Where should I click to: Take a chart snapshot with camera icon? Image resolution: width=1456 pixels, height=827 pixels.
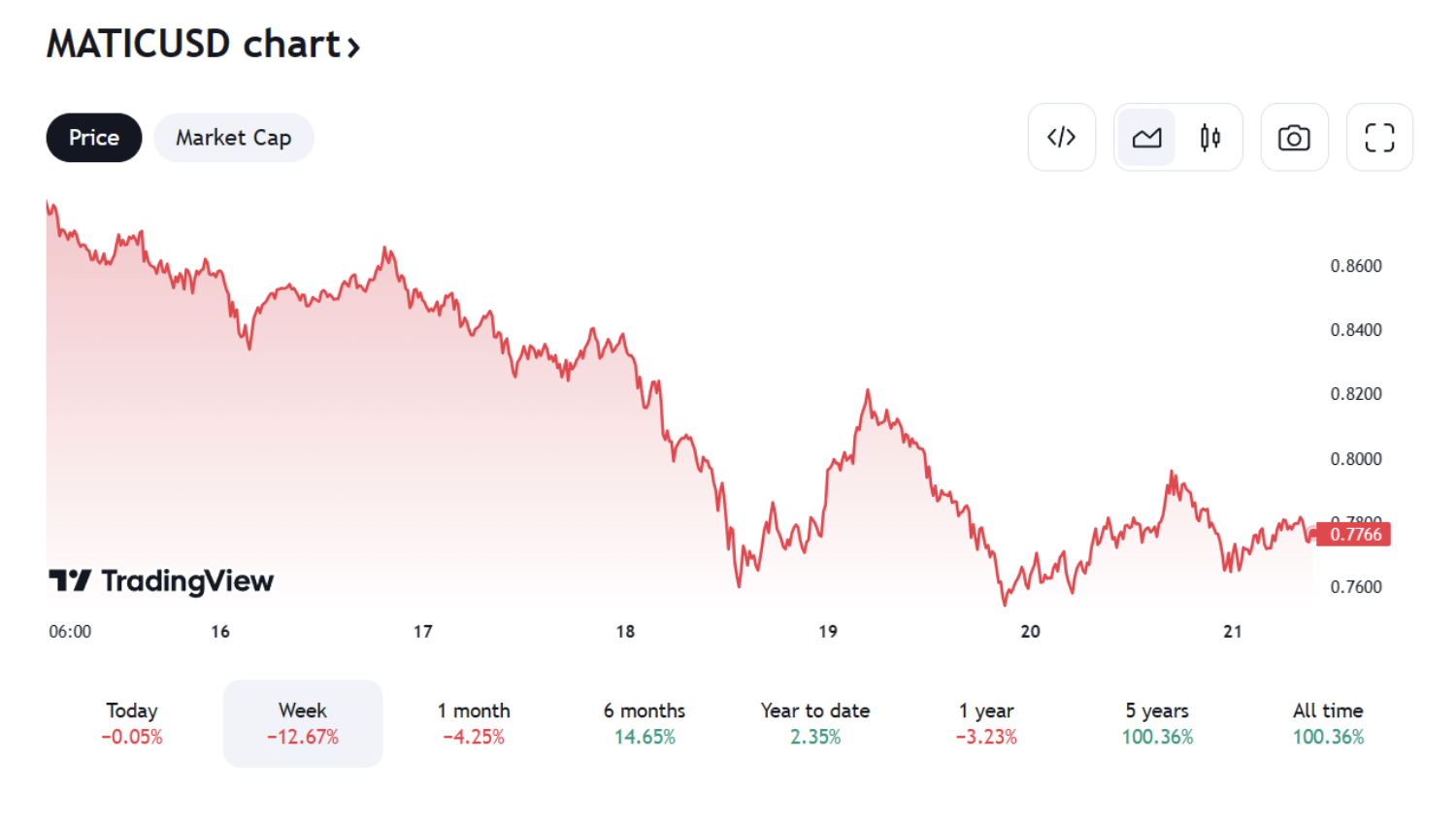pyautogui.click(x=1294, y=138)
